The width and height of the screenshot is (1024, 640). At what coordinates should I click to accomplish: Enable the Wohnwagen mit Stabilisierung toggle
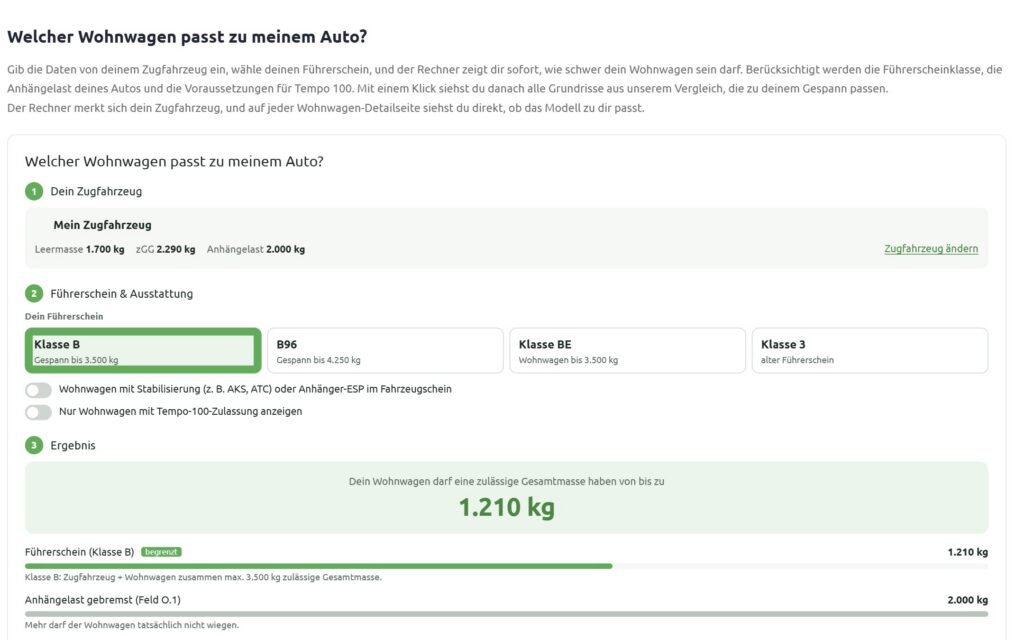coord(39,390)
